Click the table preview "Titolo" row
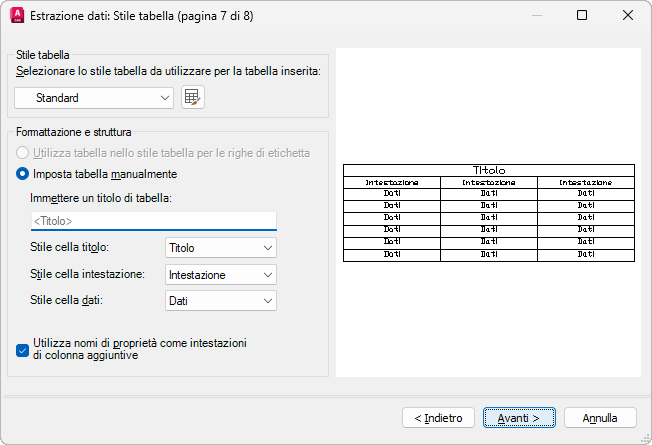The image size is (652, 445). pos(489,170)
